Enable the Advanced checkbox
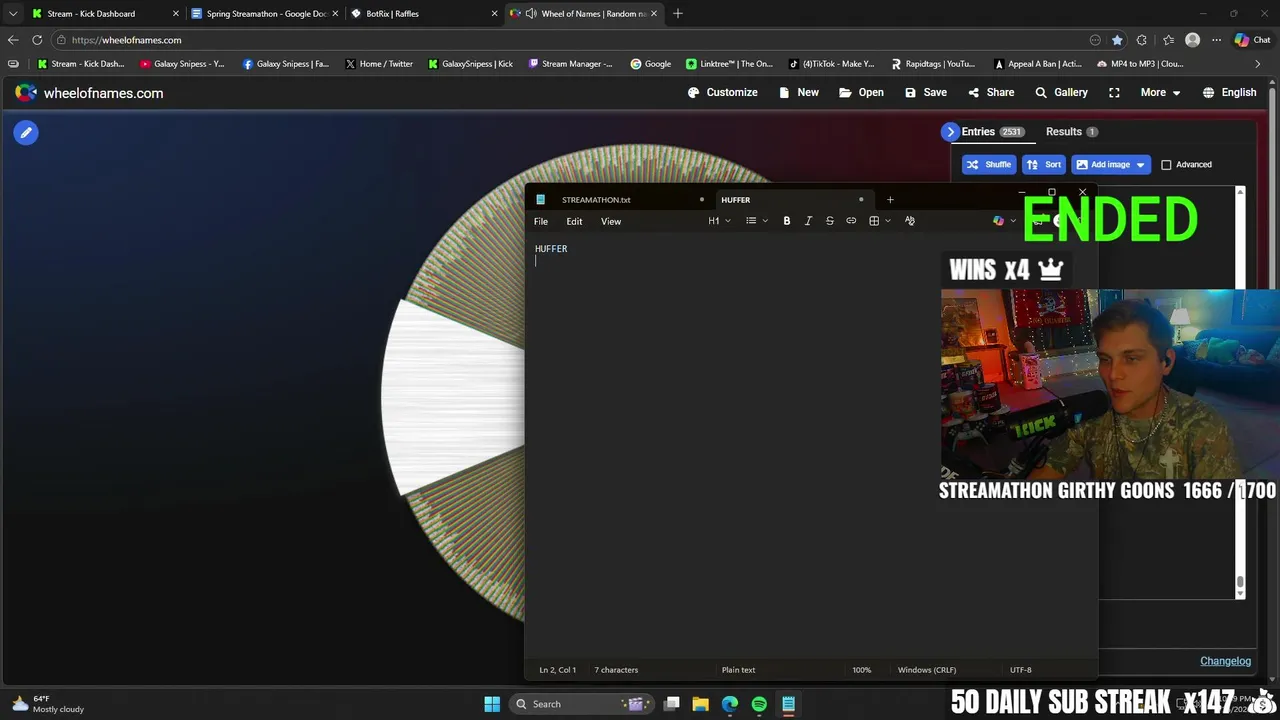Viewport: 1280px width, 720px height. pyautogui.click(x=1166, y=165)
